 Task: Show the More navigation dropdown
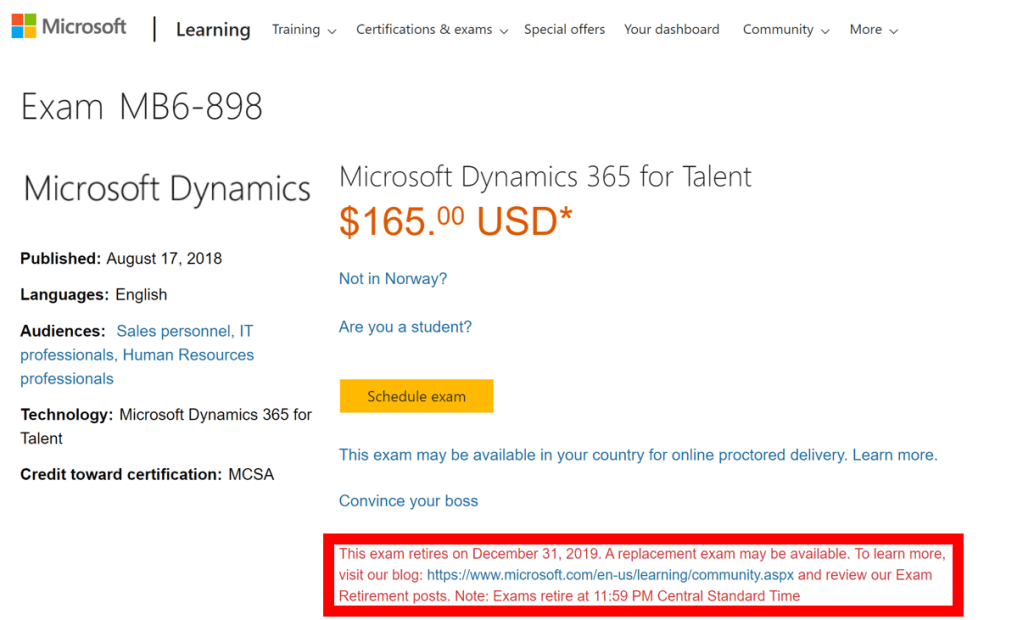pyautogui.click(x=873, y=30)
